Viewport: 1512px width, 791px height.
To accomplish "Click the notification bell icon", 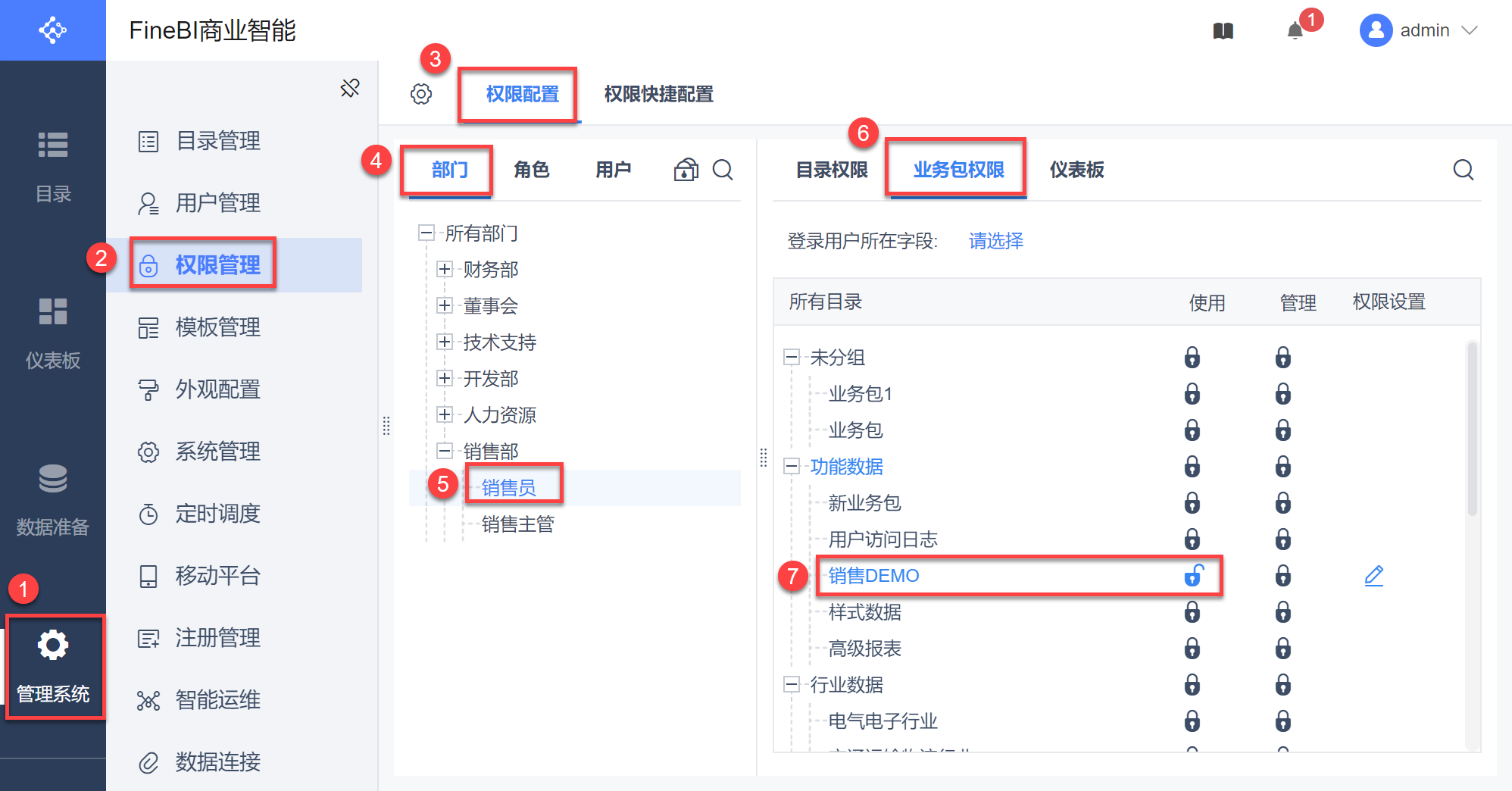I will 1295,31.
